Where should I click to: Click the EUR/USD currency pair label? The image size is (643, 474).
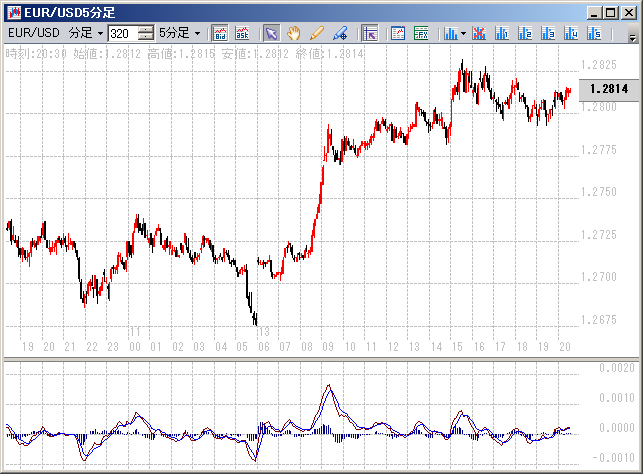(x=34, y=33)
